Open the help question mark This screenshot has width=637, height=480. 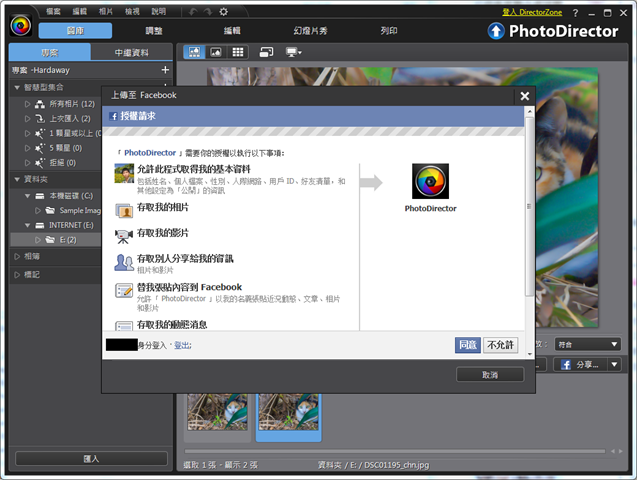[x=575, y=13]
